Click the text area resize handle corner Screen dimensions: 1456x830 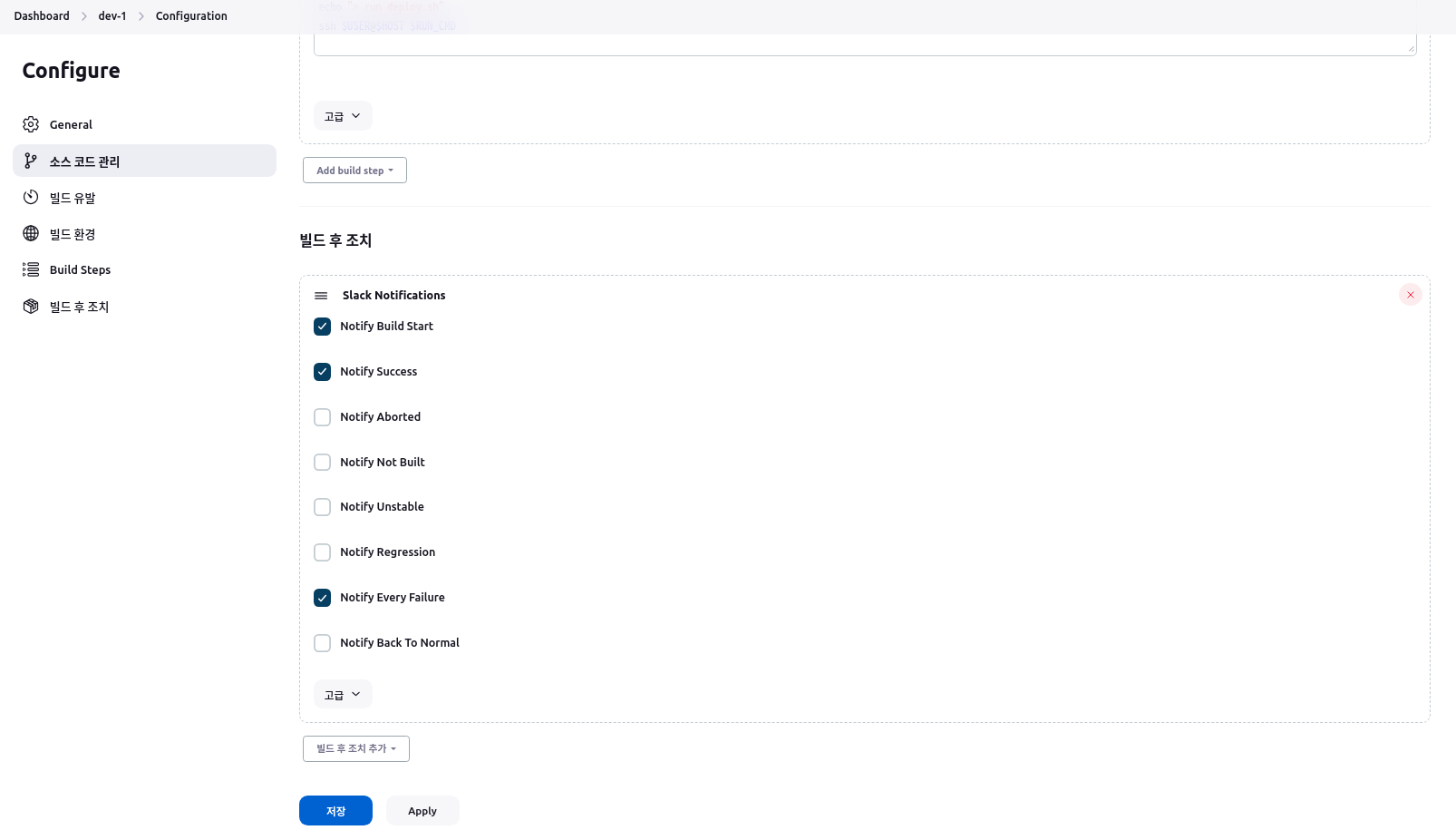pyautogui.click(x=1412, y=49)
